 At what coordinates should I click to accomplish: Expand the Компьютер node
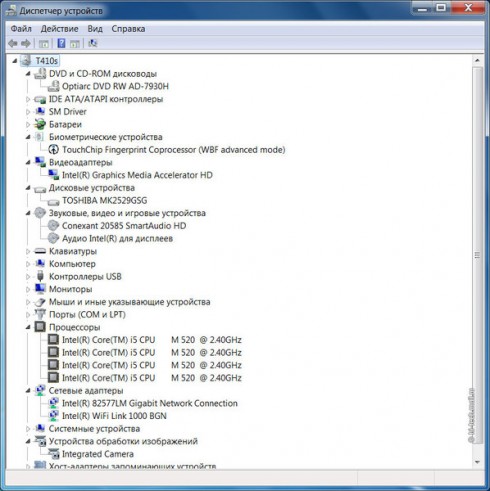(28, 264)
